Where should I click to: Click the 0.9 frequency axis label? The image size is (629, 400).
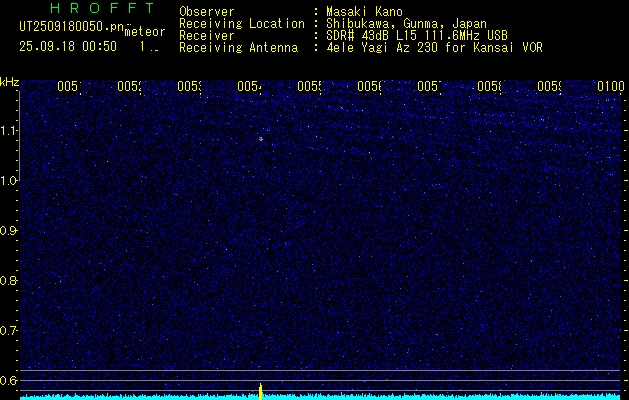[x=8, y=230]
